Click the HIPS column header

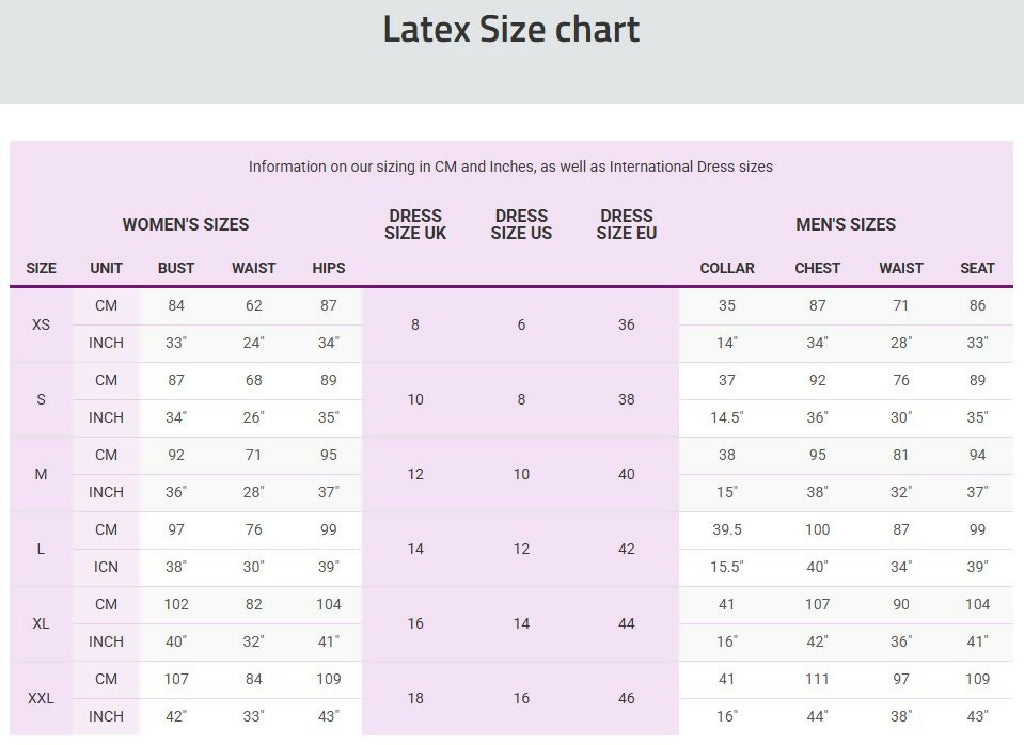328,268
